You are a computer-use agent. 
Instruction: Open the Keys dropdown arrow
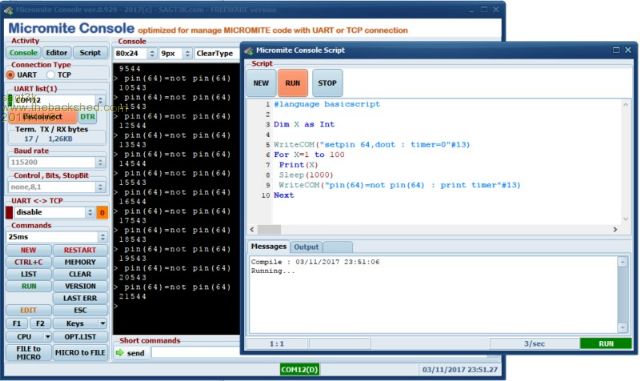click(x=102, y=323)
